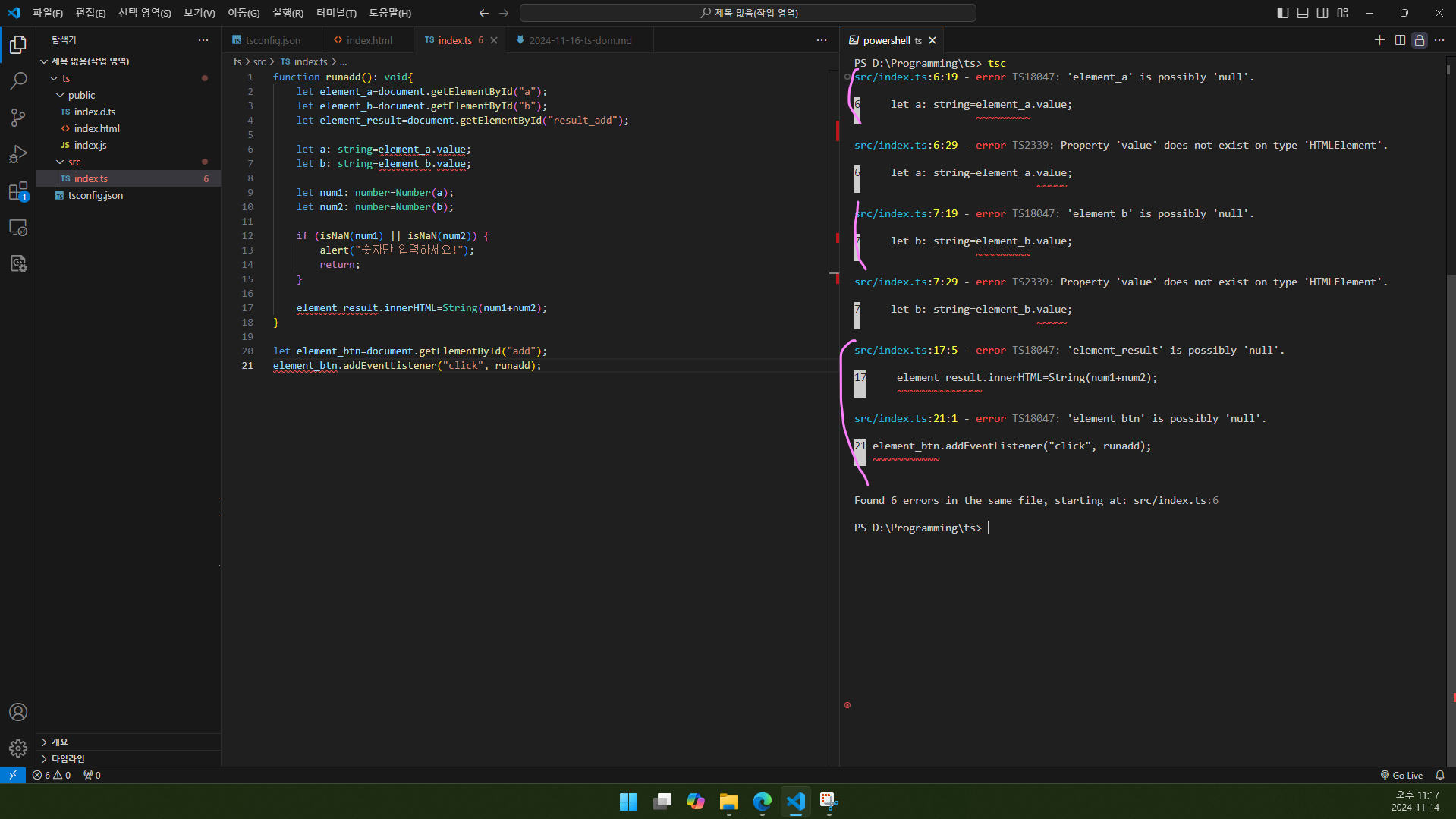The width and height of the screenshot is (1456, 819).
Task: Open the Search view in activity bar
Action: pyautogui.click(x=18, y=80)
